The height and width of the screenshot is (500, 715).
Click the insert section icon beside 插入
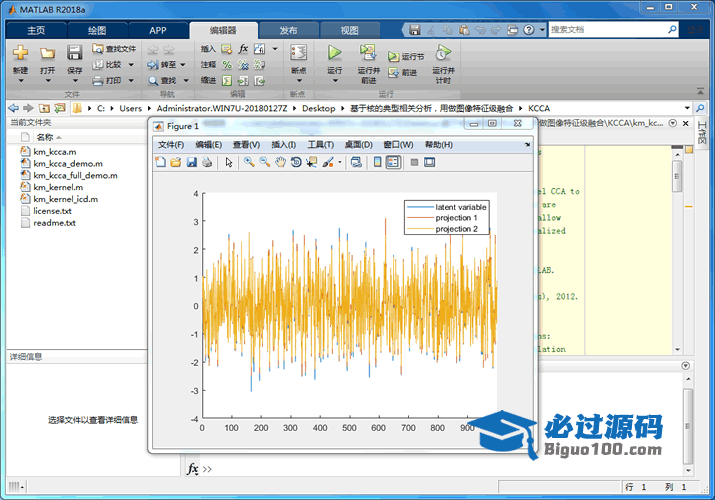227,49
